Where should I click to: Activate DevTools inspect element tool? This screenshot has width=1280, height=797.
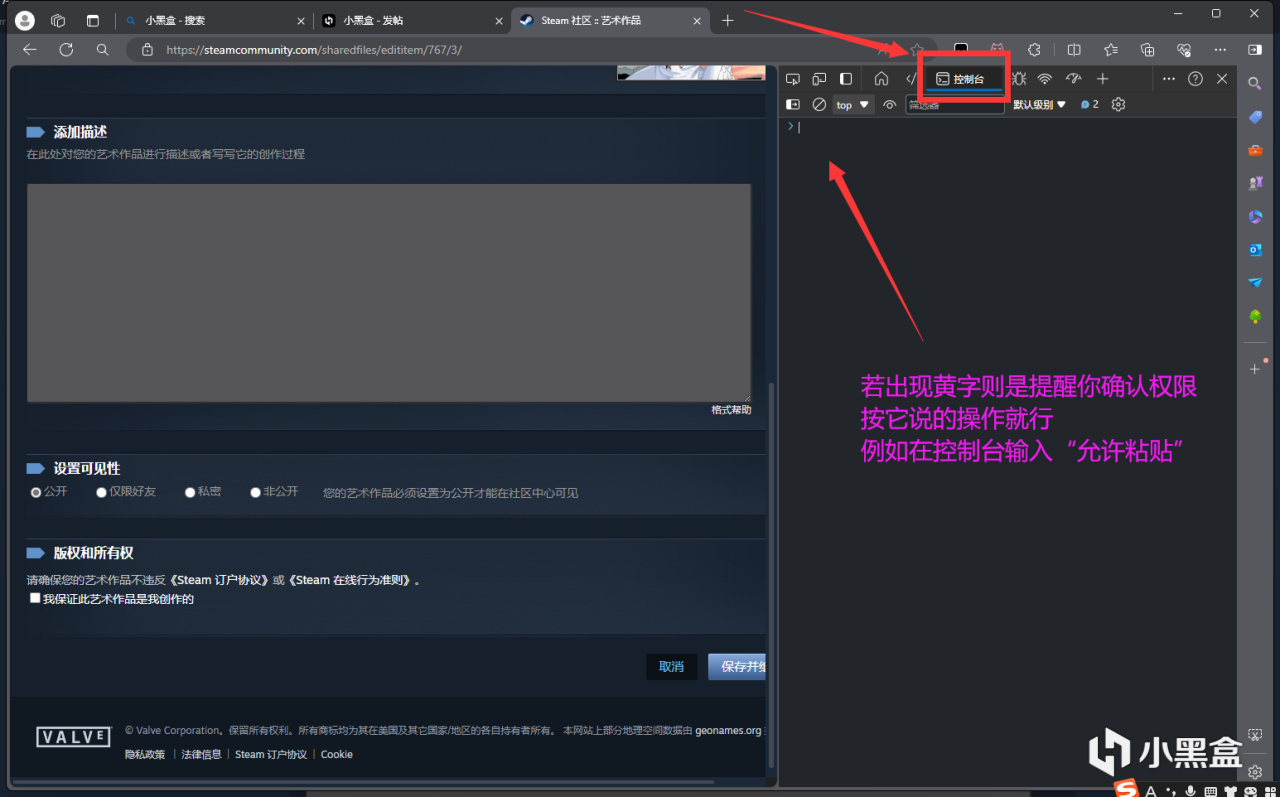pos(793,79)
